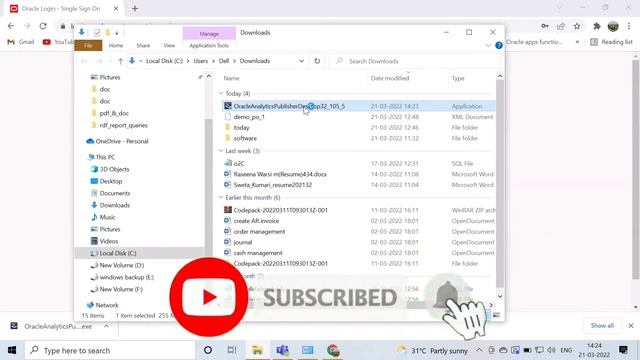This screenshot has height=360, width=640.
Task: Refresh the Downloads folder view
Action: point(317,61)
